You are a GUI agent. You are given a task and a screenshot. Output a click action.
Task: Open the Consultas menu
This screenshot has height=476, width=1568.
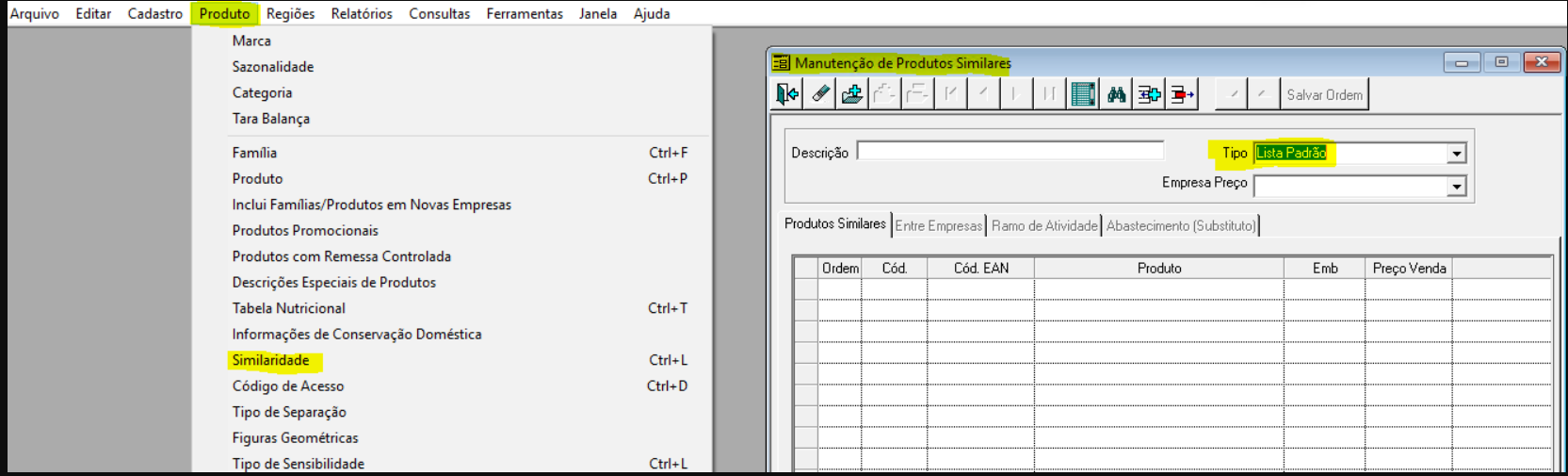pyautogui.click(x=440, y=14)
